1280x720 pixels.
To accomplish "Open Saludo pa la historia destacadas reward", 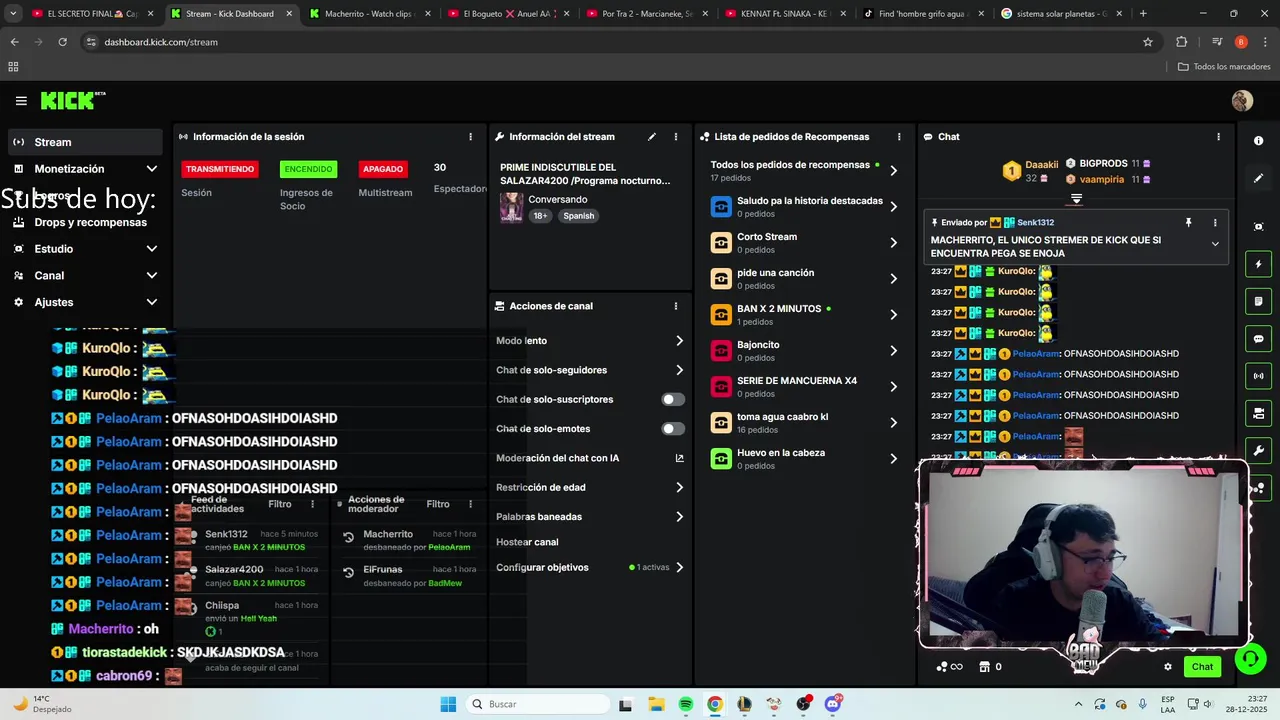I will click(x=804, y=206).
